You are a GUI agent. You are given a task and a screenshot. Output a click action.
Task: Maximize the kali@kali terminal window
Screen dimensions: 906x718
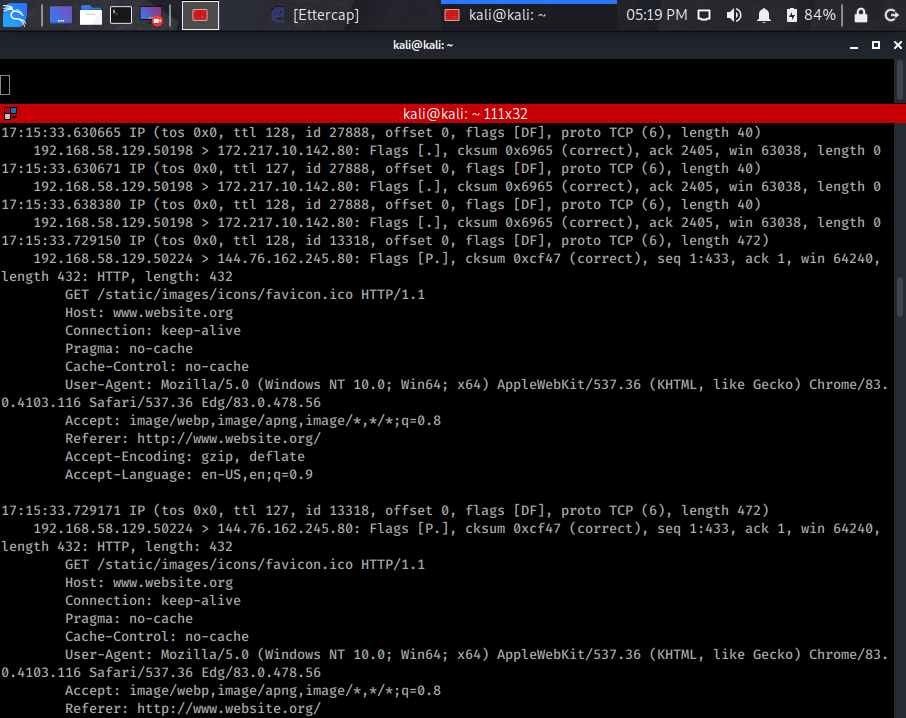tap(876, 45)
